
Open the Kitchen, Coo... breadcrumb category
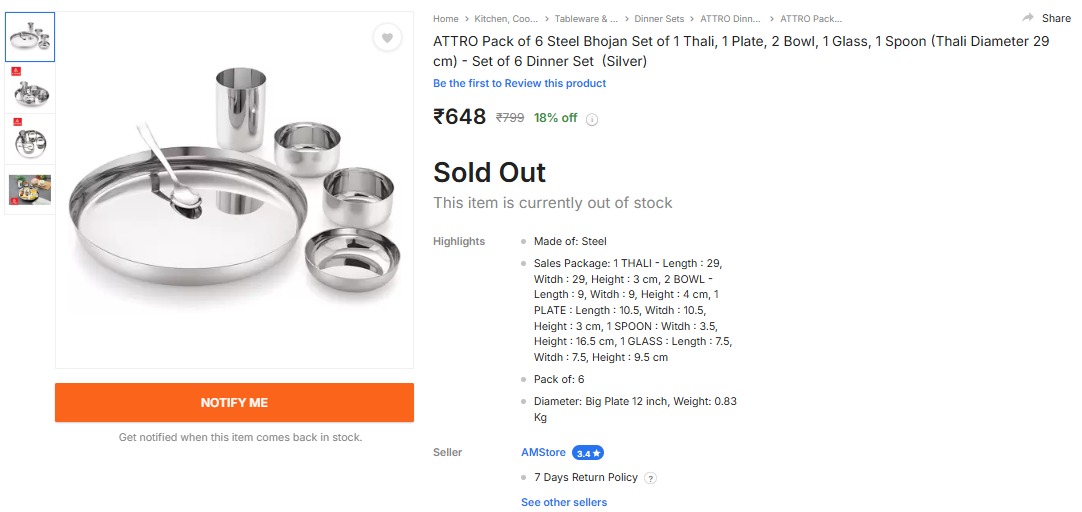(506, 19)
